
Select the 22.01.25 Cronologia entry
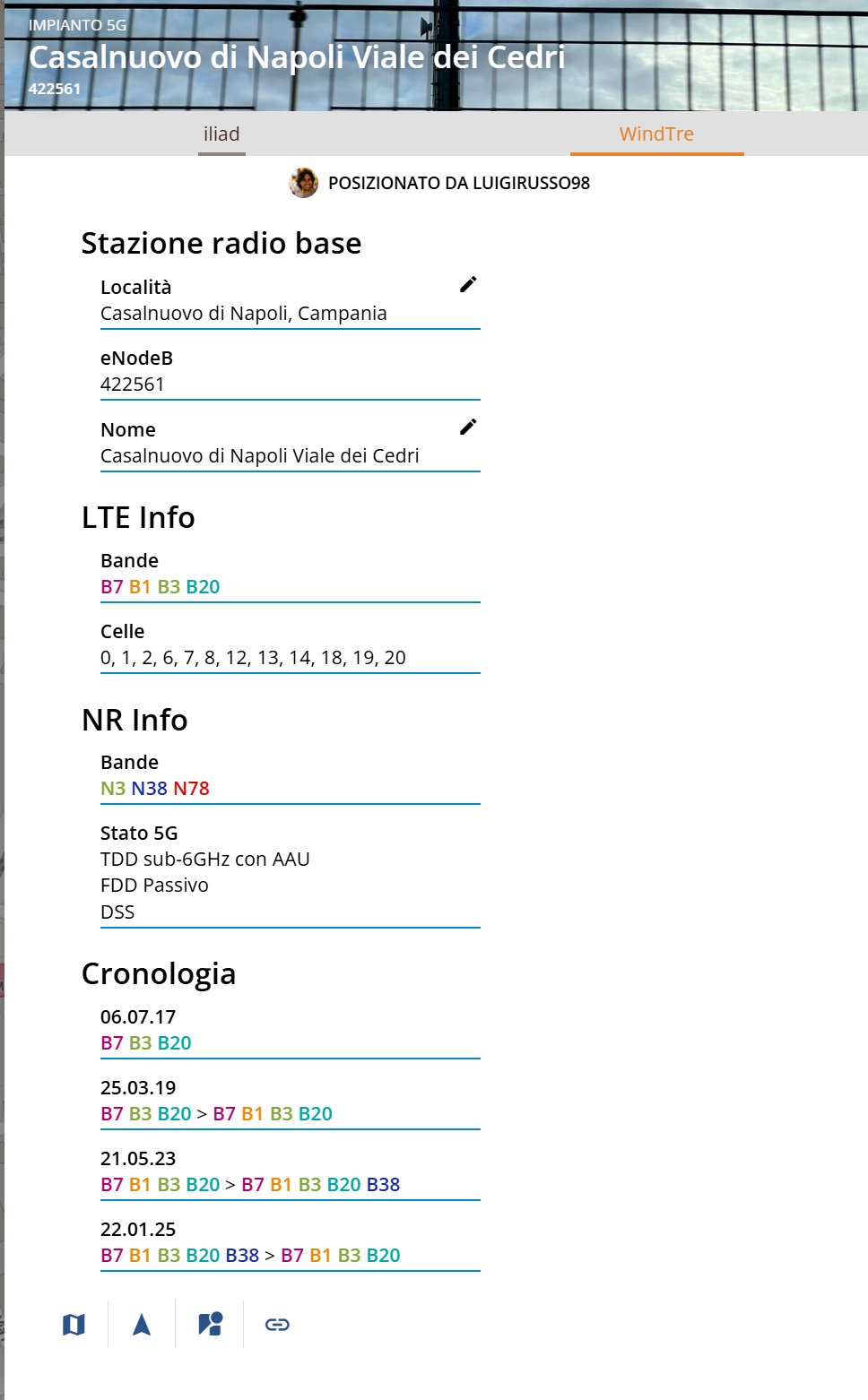coord(138,1230)
